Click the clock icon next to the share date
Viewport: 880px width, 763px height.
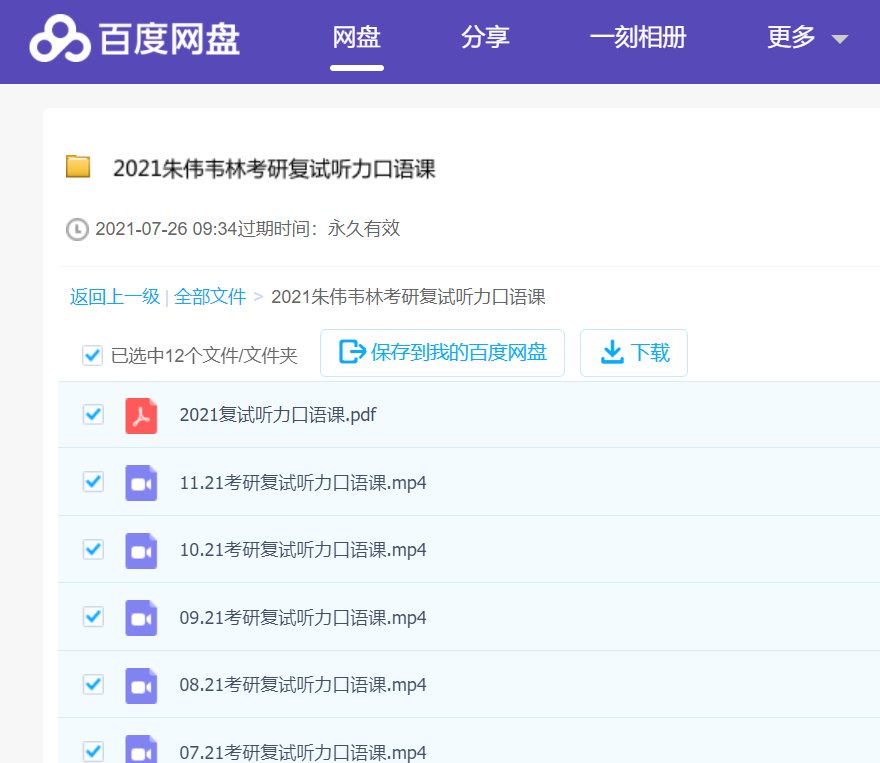[78, 228]
